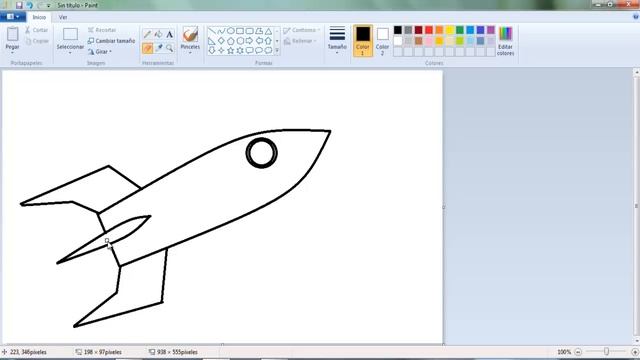The image size is (640, 360).
Task: Select the Color picker eyedropper tool
Action: coord(158,48)
